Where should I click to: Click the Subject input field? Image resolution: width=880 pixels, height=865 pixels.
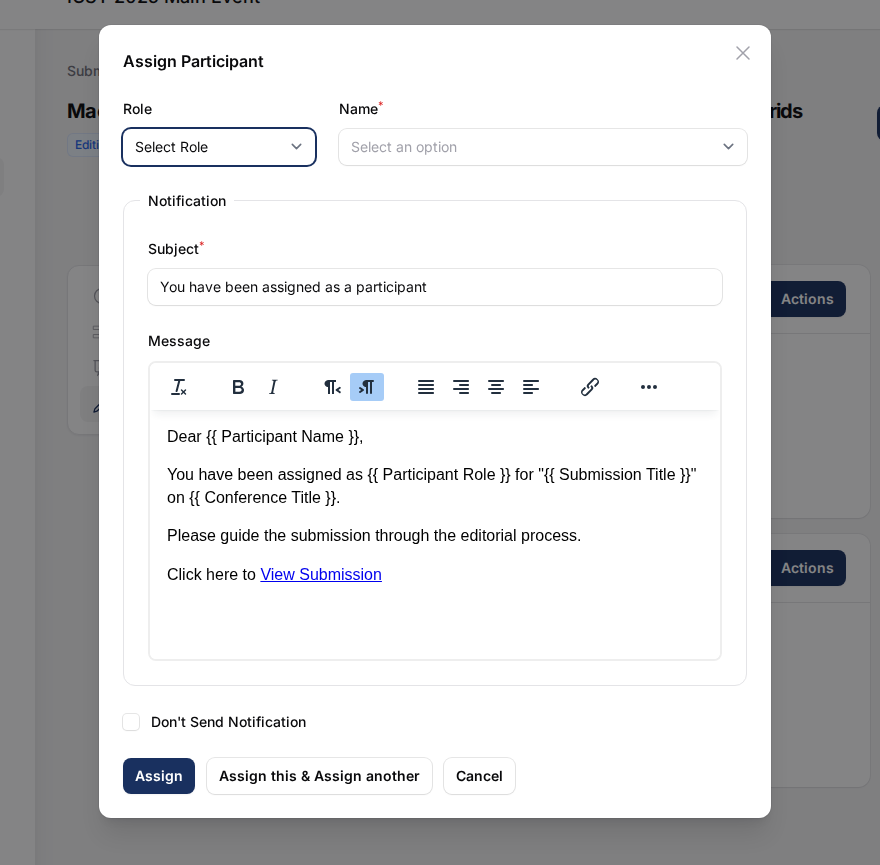click(x=435, y=287)
